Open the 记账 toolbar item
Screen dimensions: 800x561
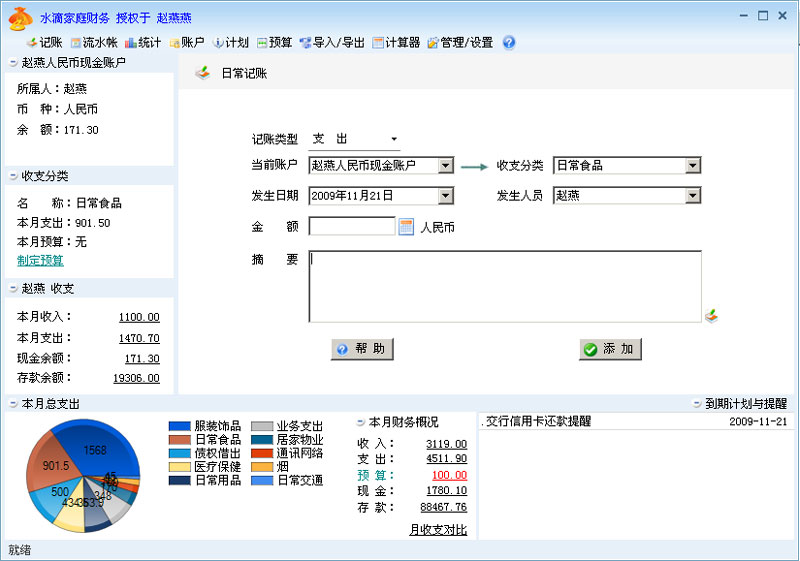tap(45, 42)
